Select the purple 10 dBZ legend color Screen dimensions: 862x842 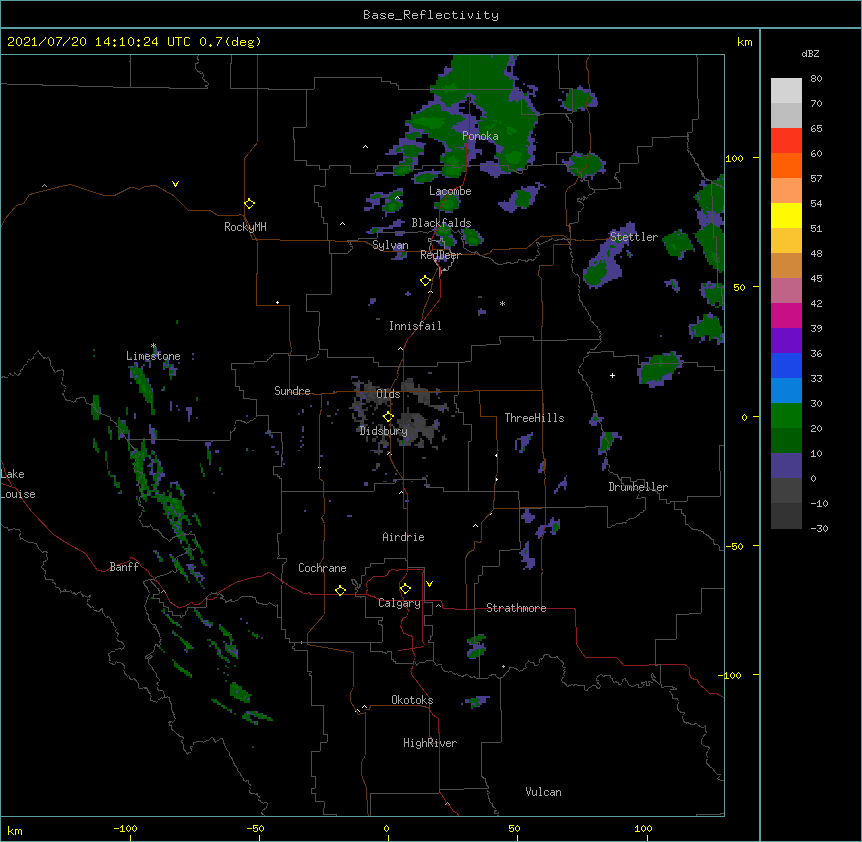tap(786, 466)
